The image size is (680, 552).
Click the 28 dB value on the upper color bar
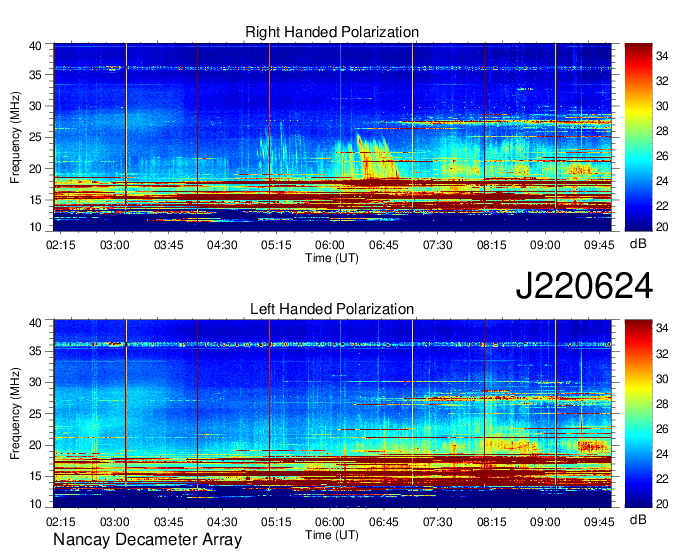pos(662,131)
